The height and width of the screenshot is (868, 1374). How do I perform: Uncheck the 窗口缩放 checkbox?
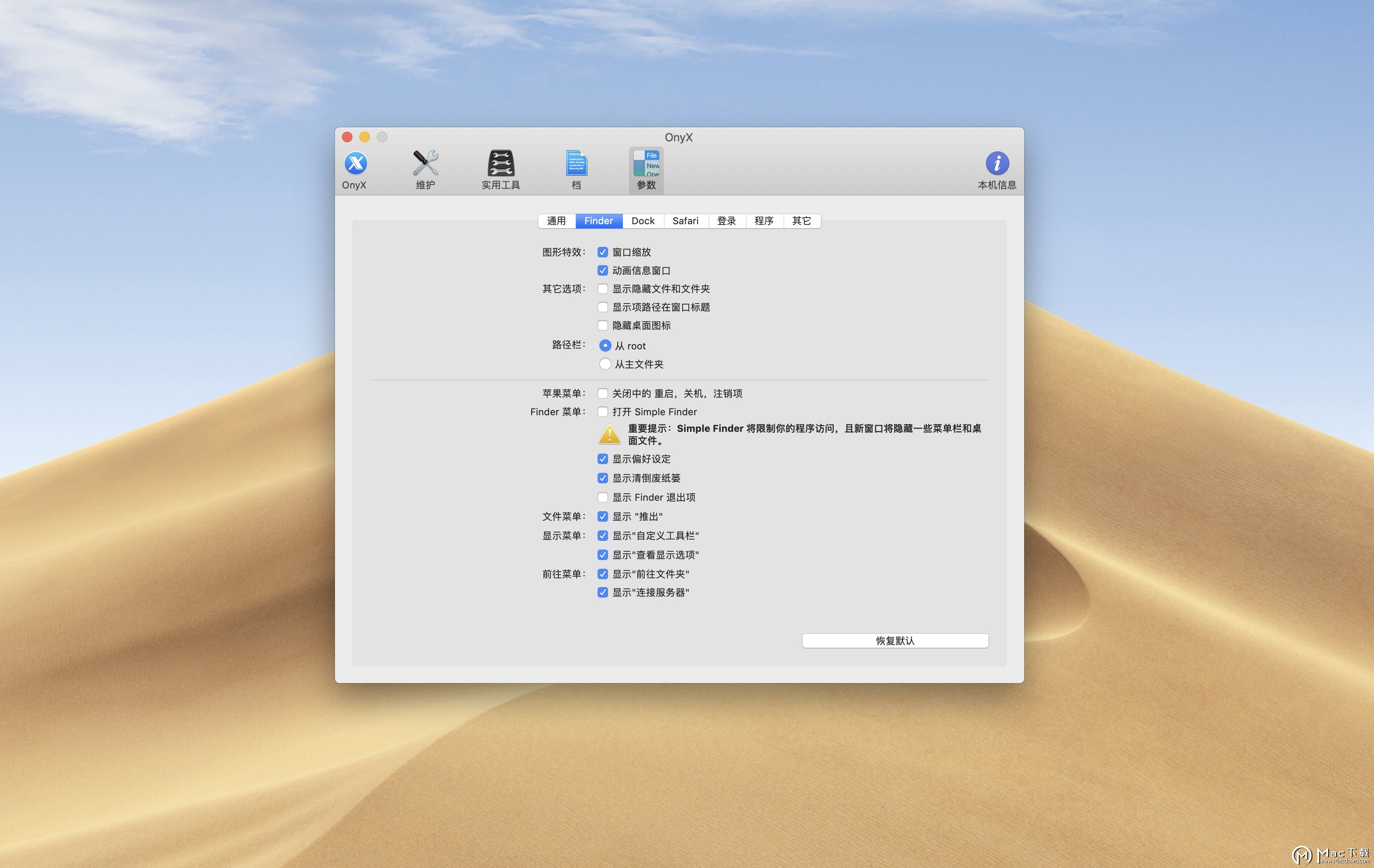[602, 252]
